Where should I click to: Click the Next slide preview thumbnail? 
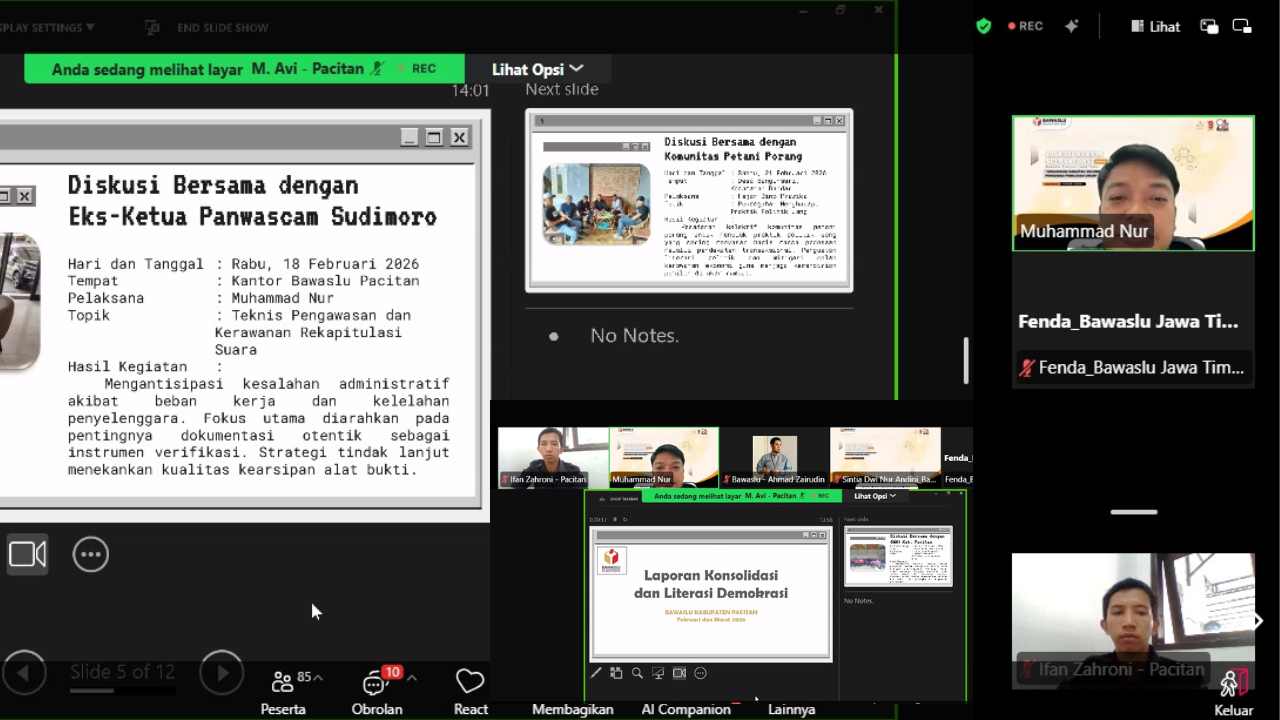click(x=689, y=200)
